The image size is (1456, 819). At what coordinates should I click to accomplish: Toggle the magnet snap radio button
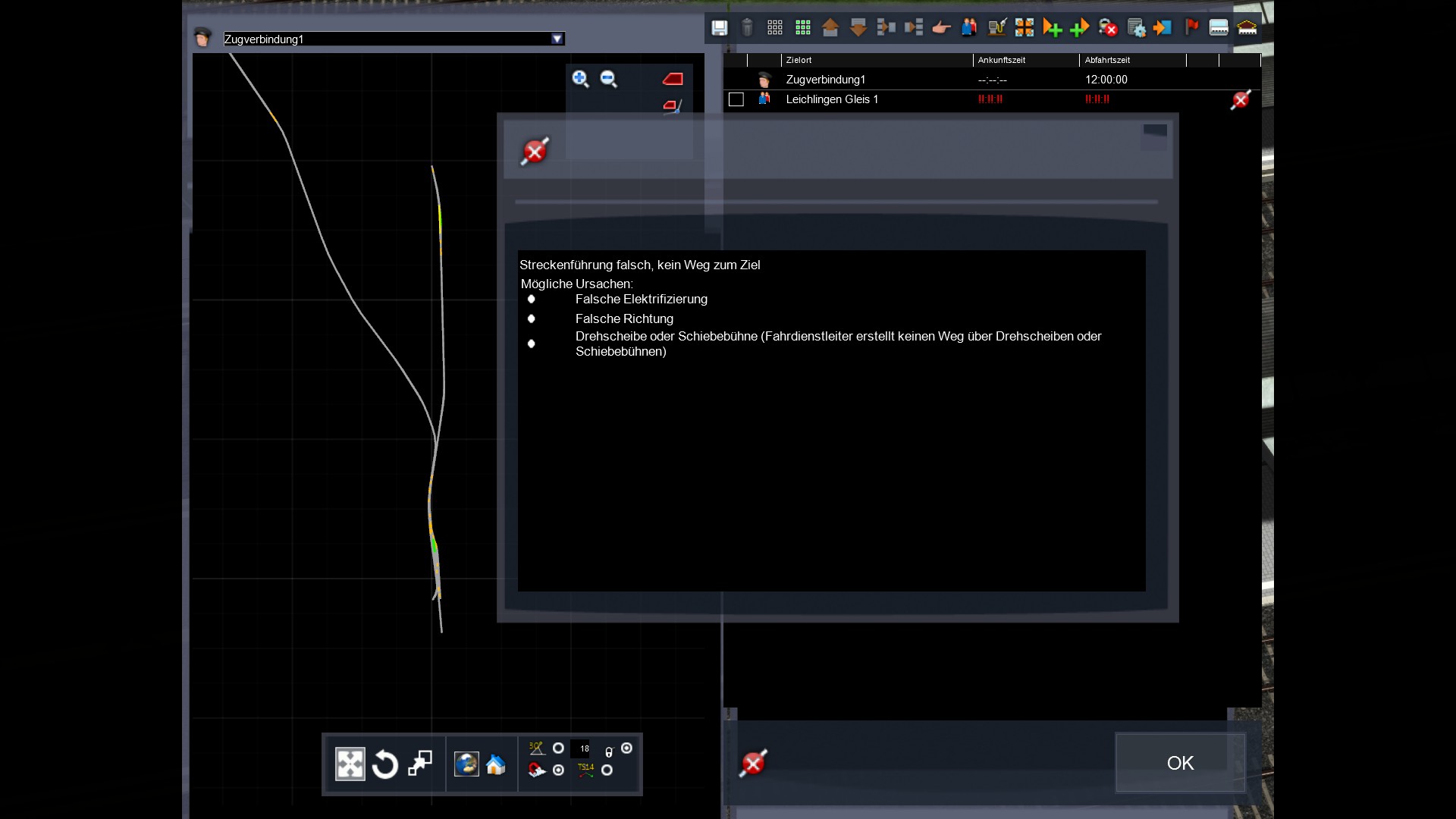coord(558,770)
